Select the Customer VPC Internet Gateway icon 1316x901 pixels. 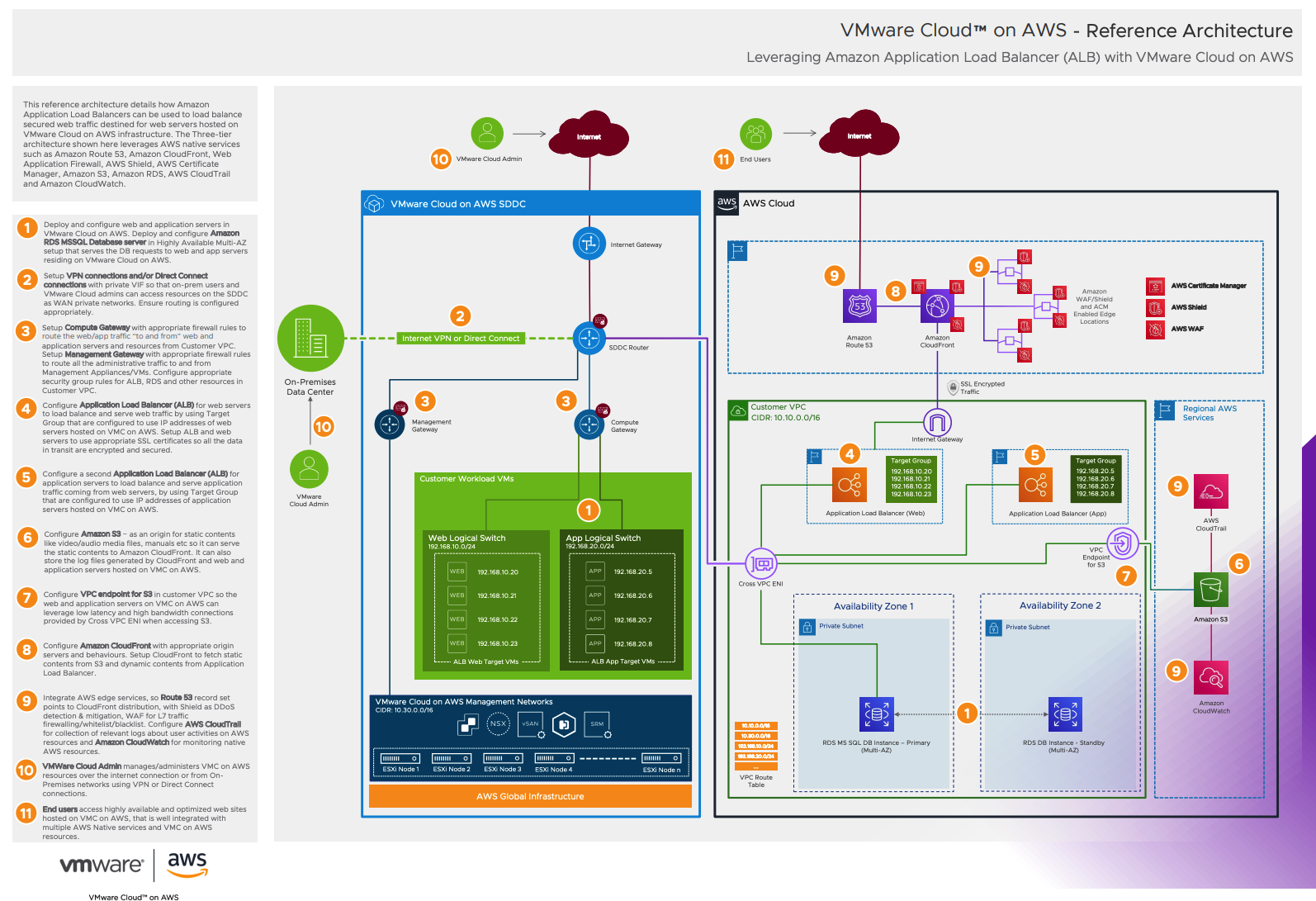click(x=937, y=423)
